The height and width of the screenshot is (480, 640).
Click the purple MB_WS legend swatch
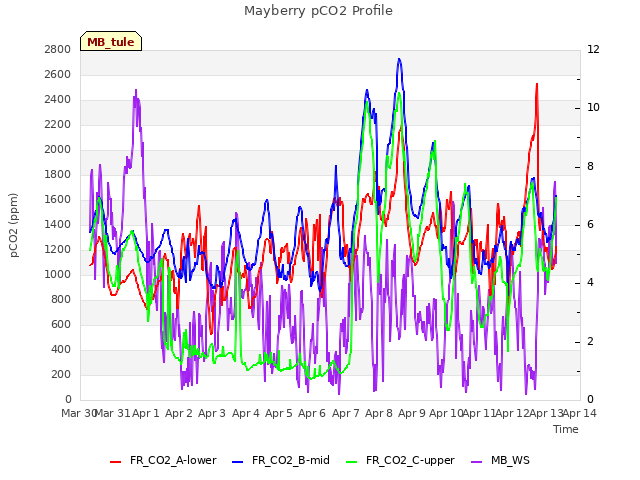tap(477, 462)
